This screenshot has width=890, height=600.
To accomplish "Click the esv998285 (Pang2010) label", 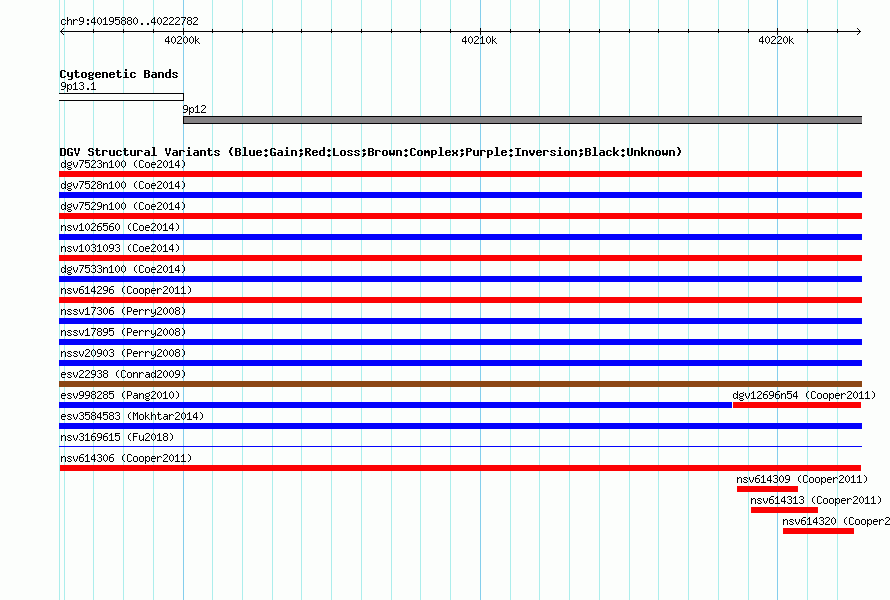I will coord(120,396).
